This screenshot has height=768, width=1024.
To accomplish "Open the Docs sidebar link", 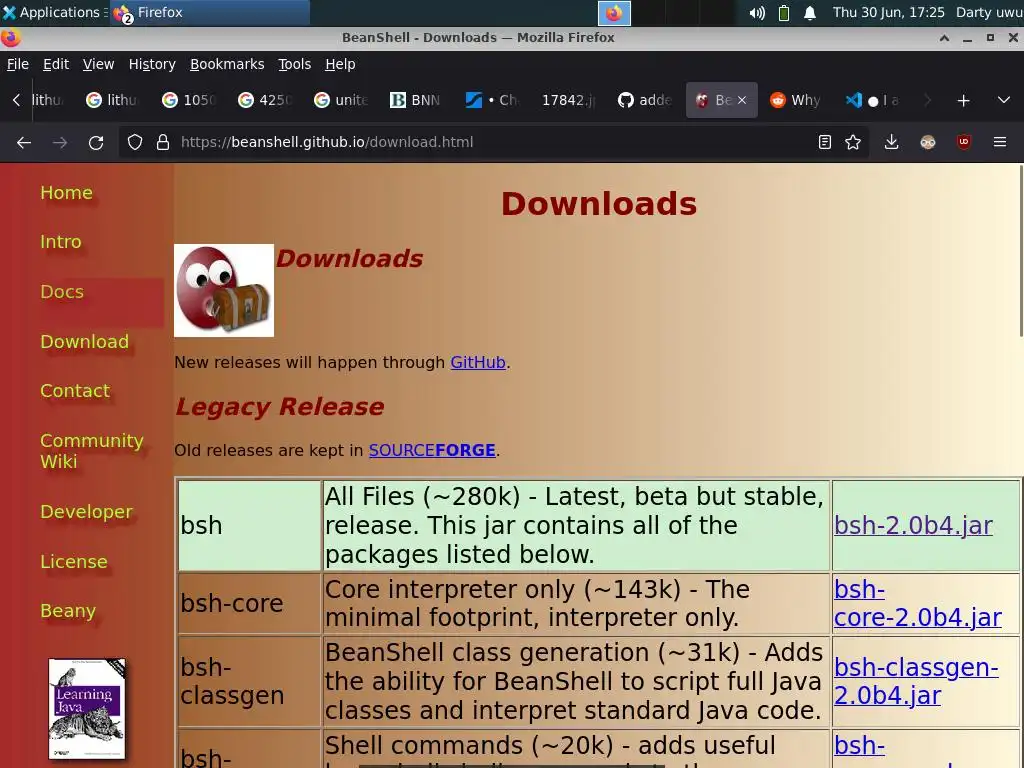I will click(62, 291).
